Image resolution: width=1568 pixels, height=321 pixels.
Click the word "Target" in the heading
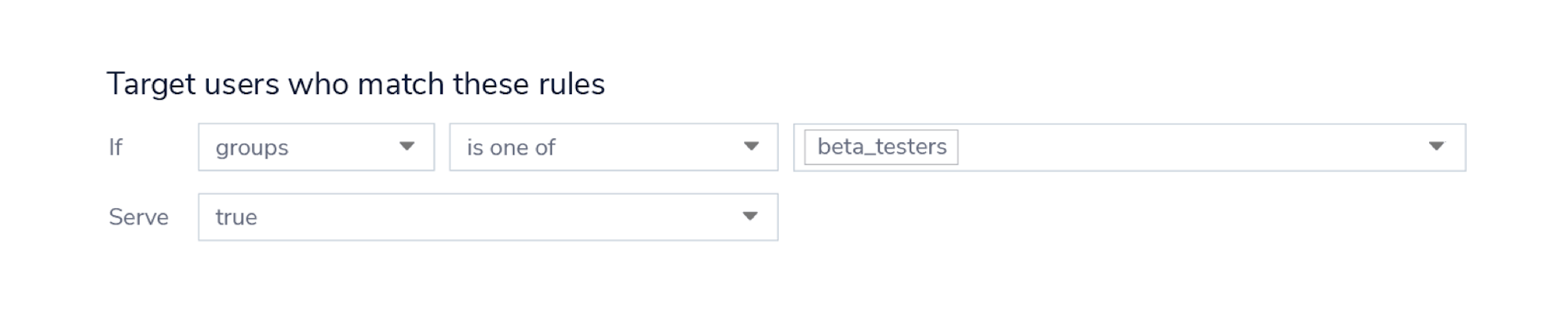click(151, 84)
